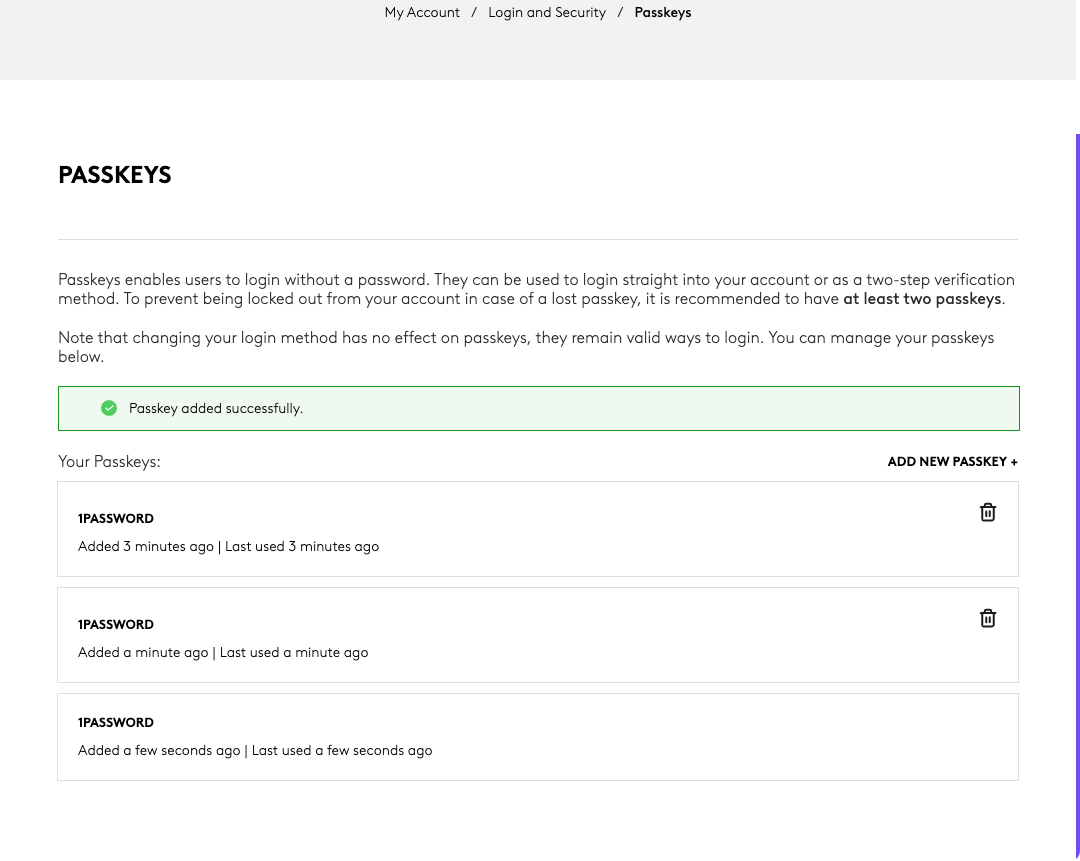Select 1PASSWORD title above 'Added a minute ago'
The image size is (1080, 861).
click(x=116, y=625)
